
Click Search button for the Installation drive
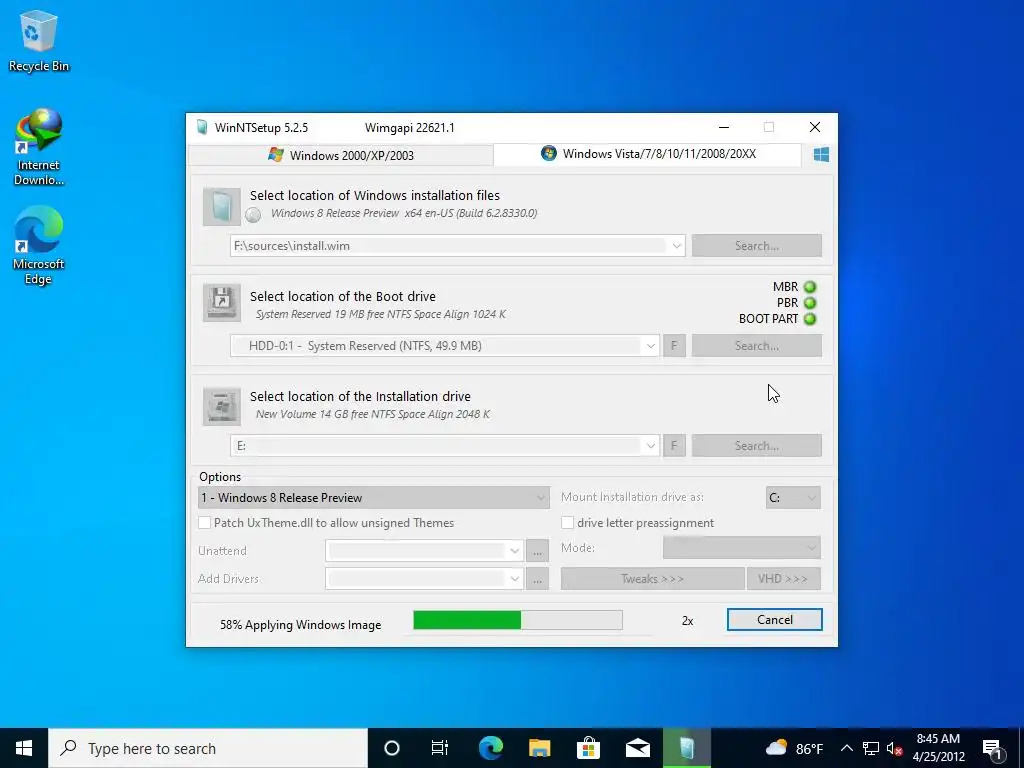point(756,446)
